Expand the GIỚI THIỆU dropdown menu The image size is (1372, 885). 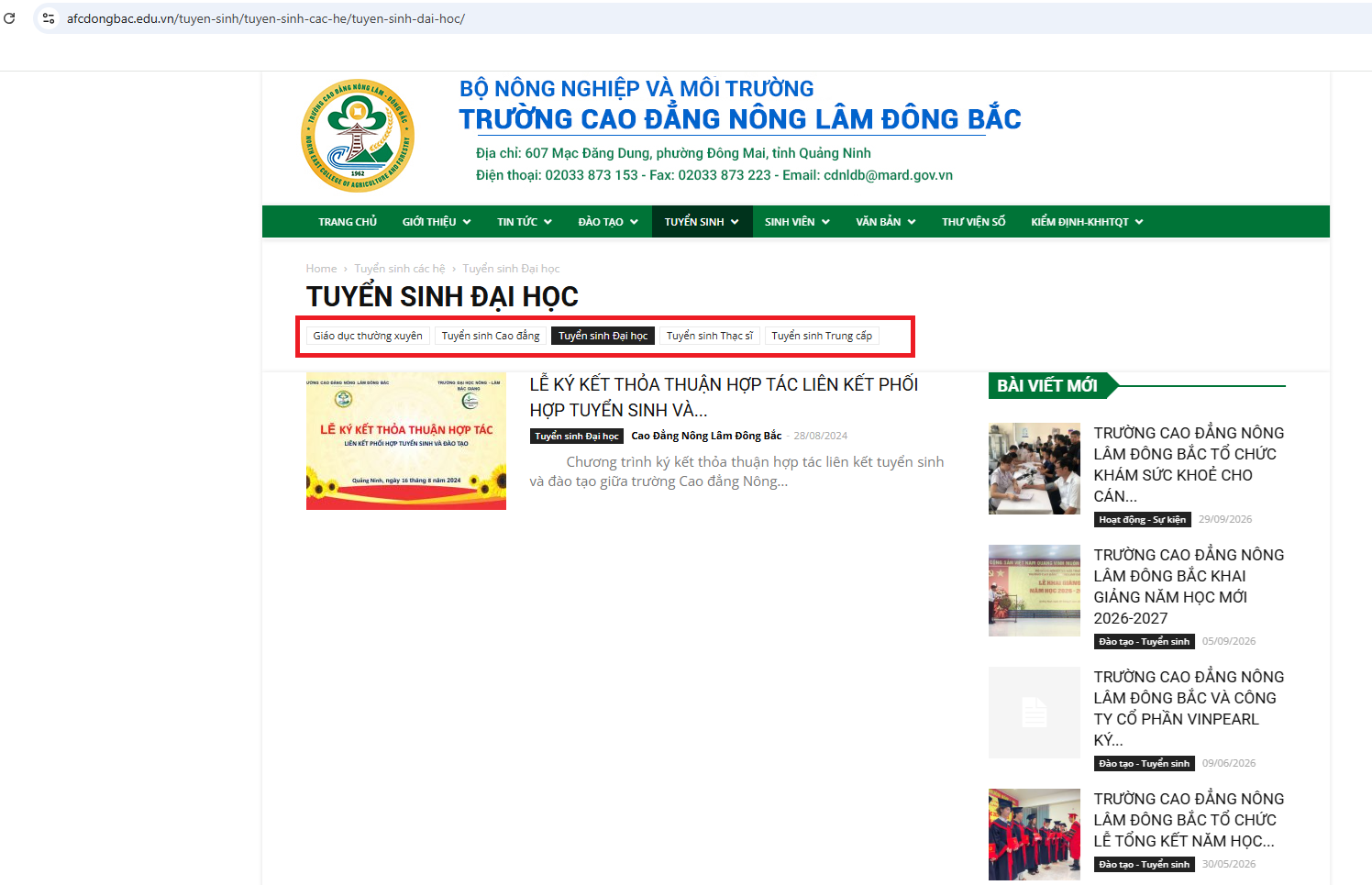pos(437,222)
